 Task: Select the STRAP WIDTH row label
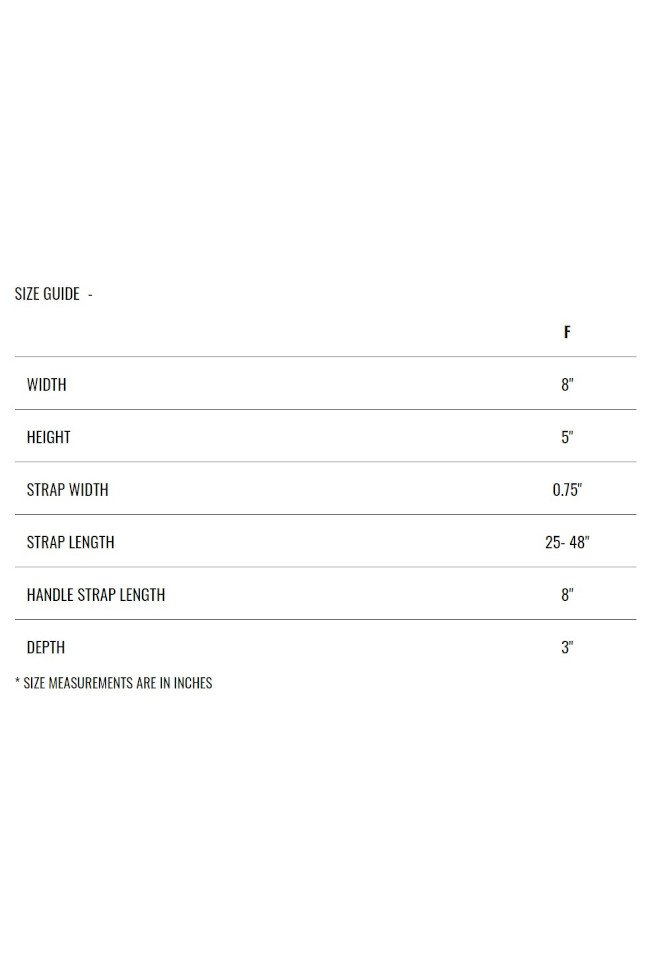point(67,489)
